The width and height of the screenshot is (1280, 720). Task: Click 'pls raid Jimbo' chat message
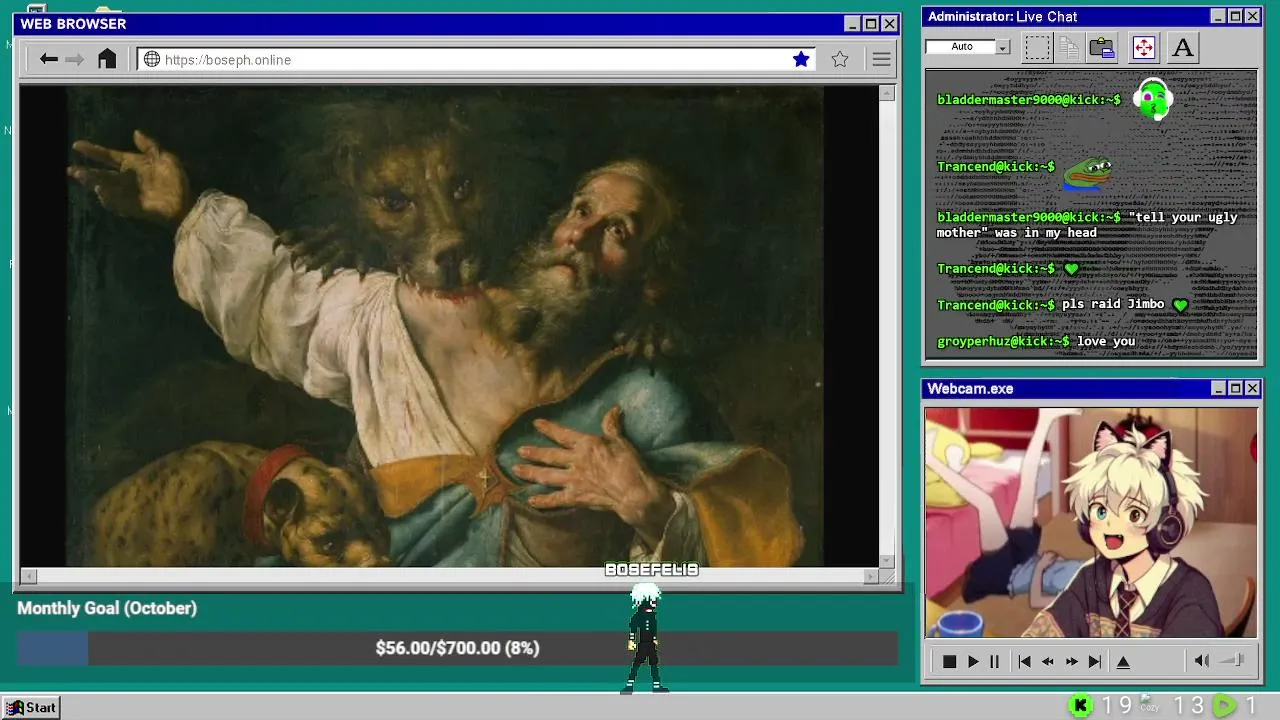[1113, 304]
